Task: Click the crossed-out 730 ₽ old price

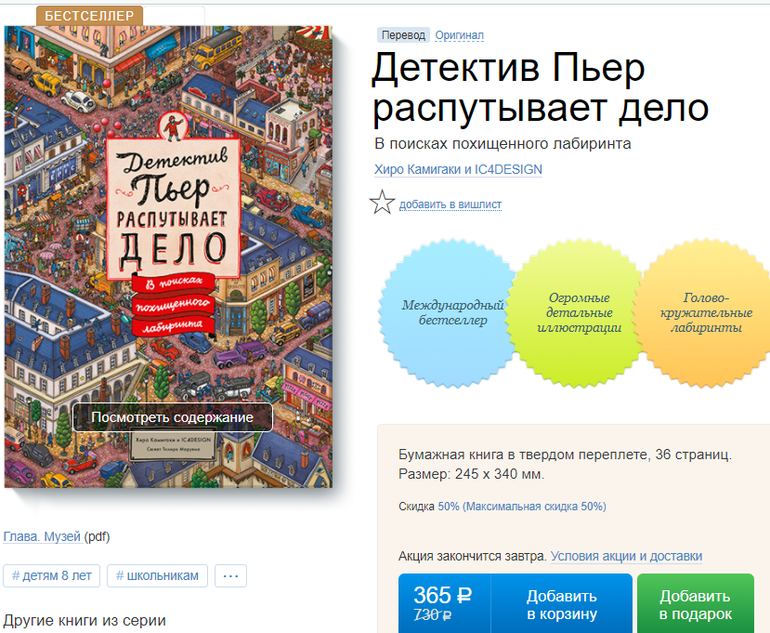Action: (433, 615)
